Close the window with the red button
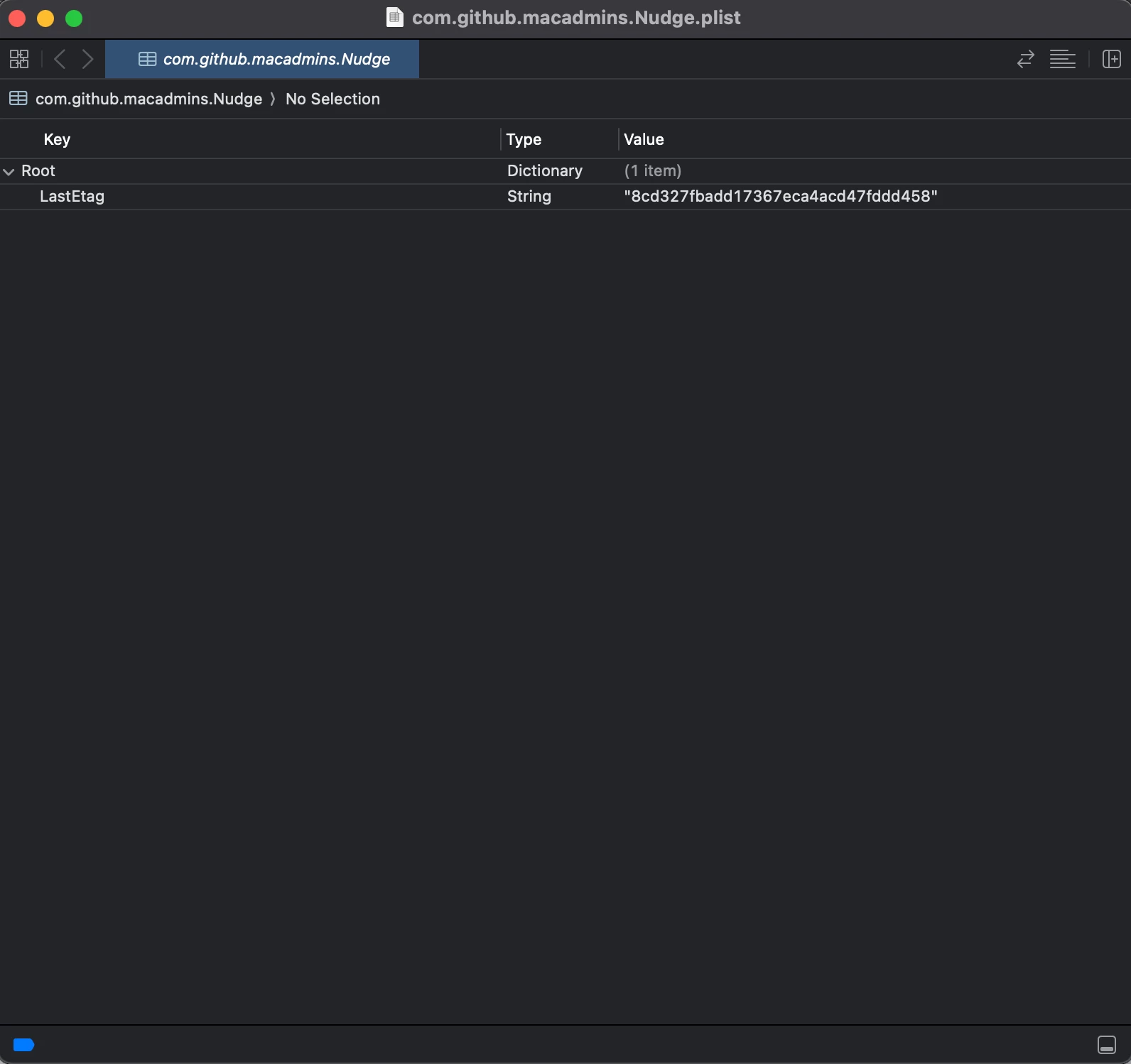The height and width of the screenshot is (1064, 1131). click(x=17, y=18)
